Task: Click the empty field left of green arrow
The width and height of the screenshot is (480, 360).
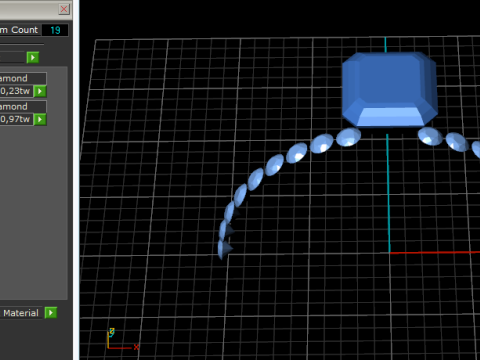Action: [13, 57]
